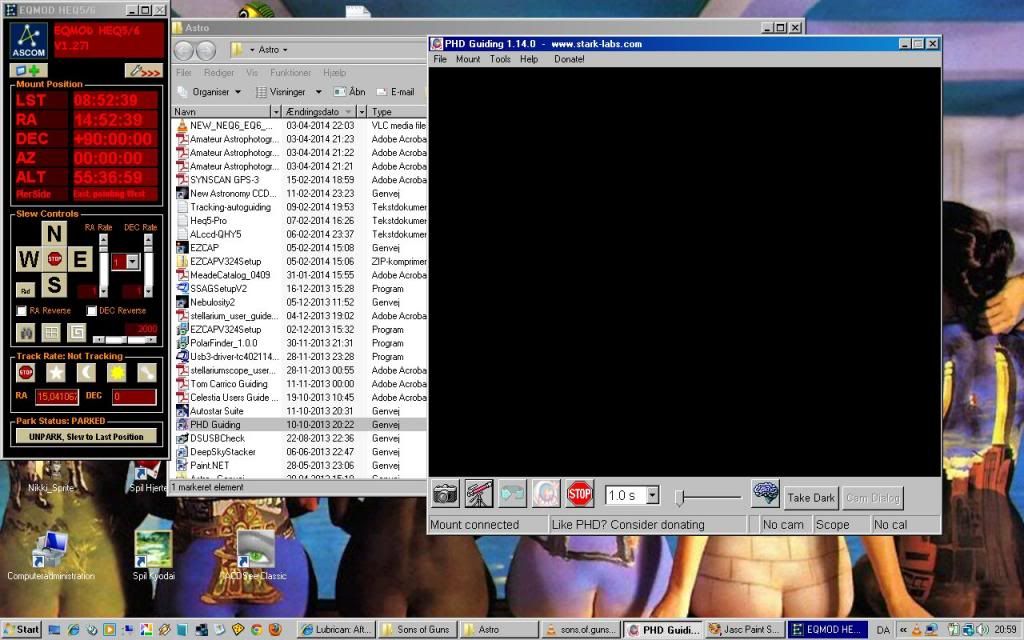The height and width of the screenshot is (640, 1024).
Task: Open the Navn column filter dropdown
Action: [276, 112]
